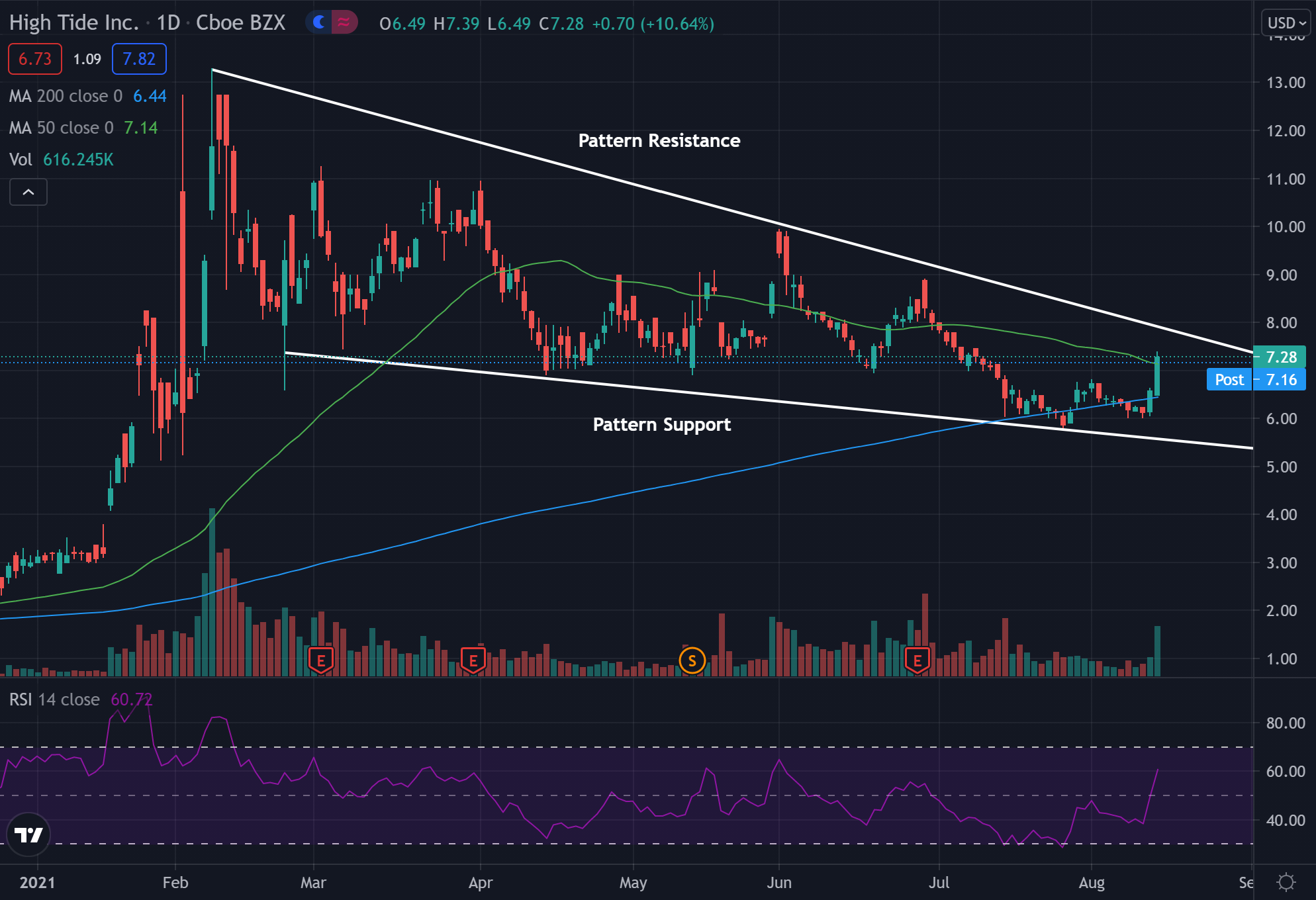Select the Vol indicator legend
Image resolution: width=1316 pixels, height=900 pixels.
[x=62, y=159]
